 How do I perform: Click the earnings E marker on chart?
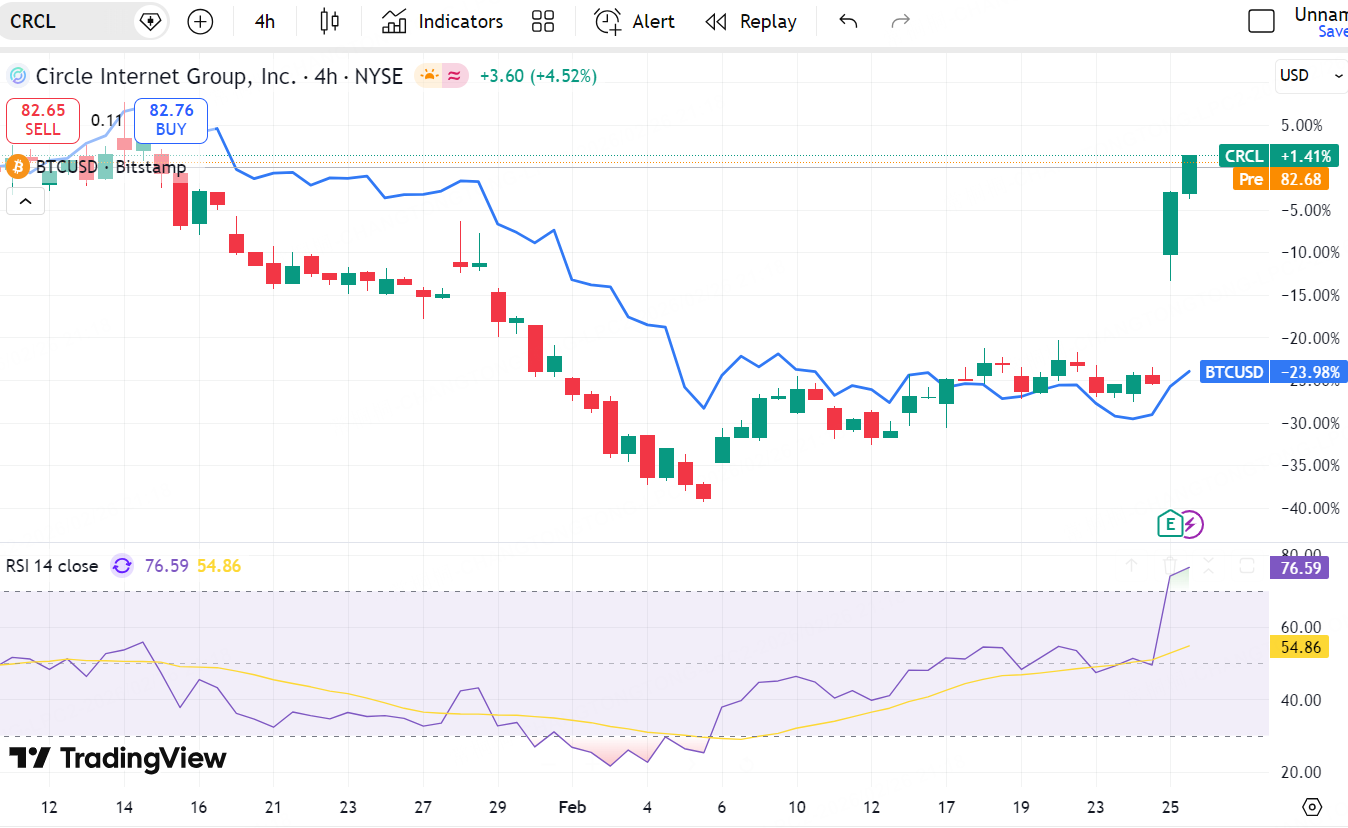pos(1169,523)
